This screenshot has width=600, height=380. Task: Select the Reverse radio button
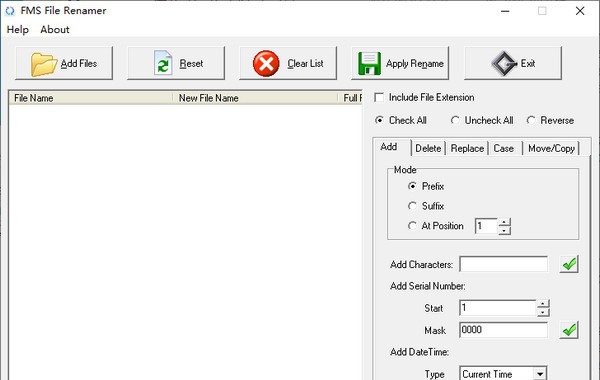pos(531,120)
